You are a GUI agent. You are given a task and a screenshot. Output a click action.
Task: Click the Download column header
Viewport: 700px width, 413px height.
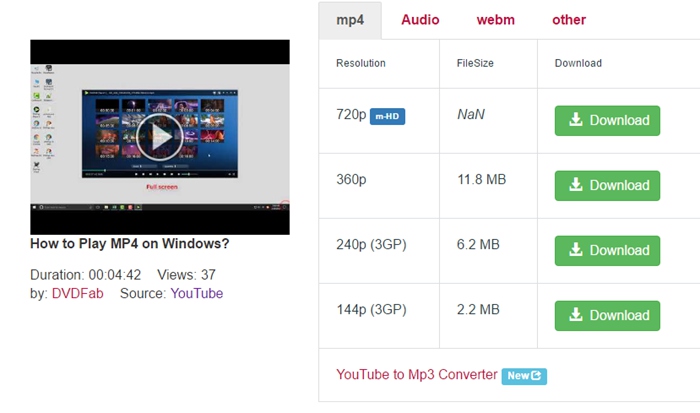coord(578,63)
